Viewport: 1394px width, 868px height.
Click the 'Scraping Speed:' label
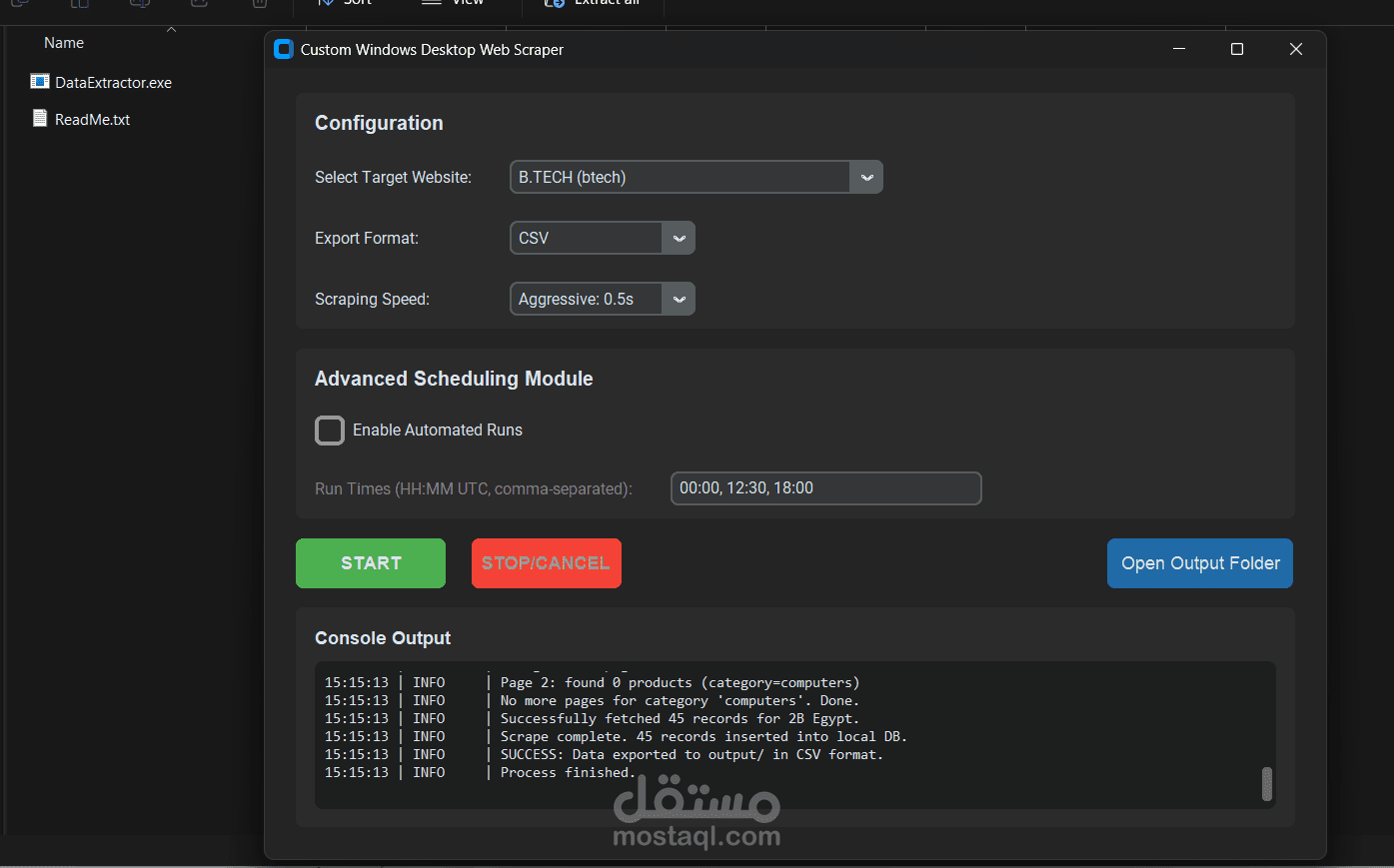pos(372,299)
